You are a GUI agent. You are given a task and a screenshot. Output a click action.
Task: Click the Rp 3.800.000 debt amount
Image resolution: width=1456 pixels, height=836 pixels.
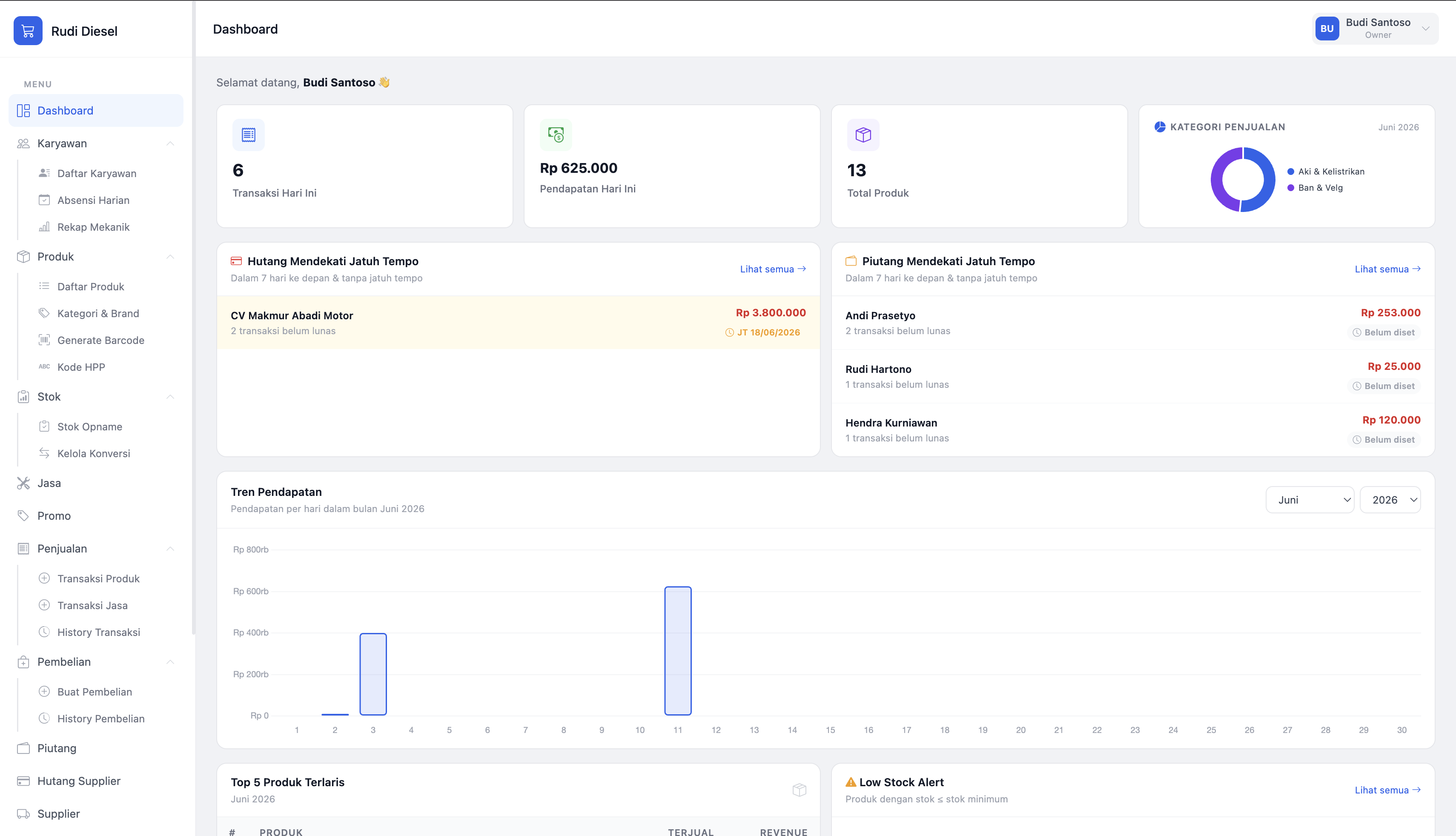(771, 313)
